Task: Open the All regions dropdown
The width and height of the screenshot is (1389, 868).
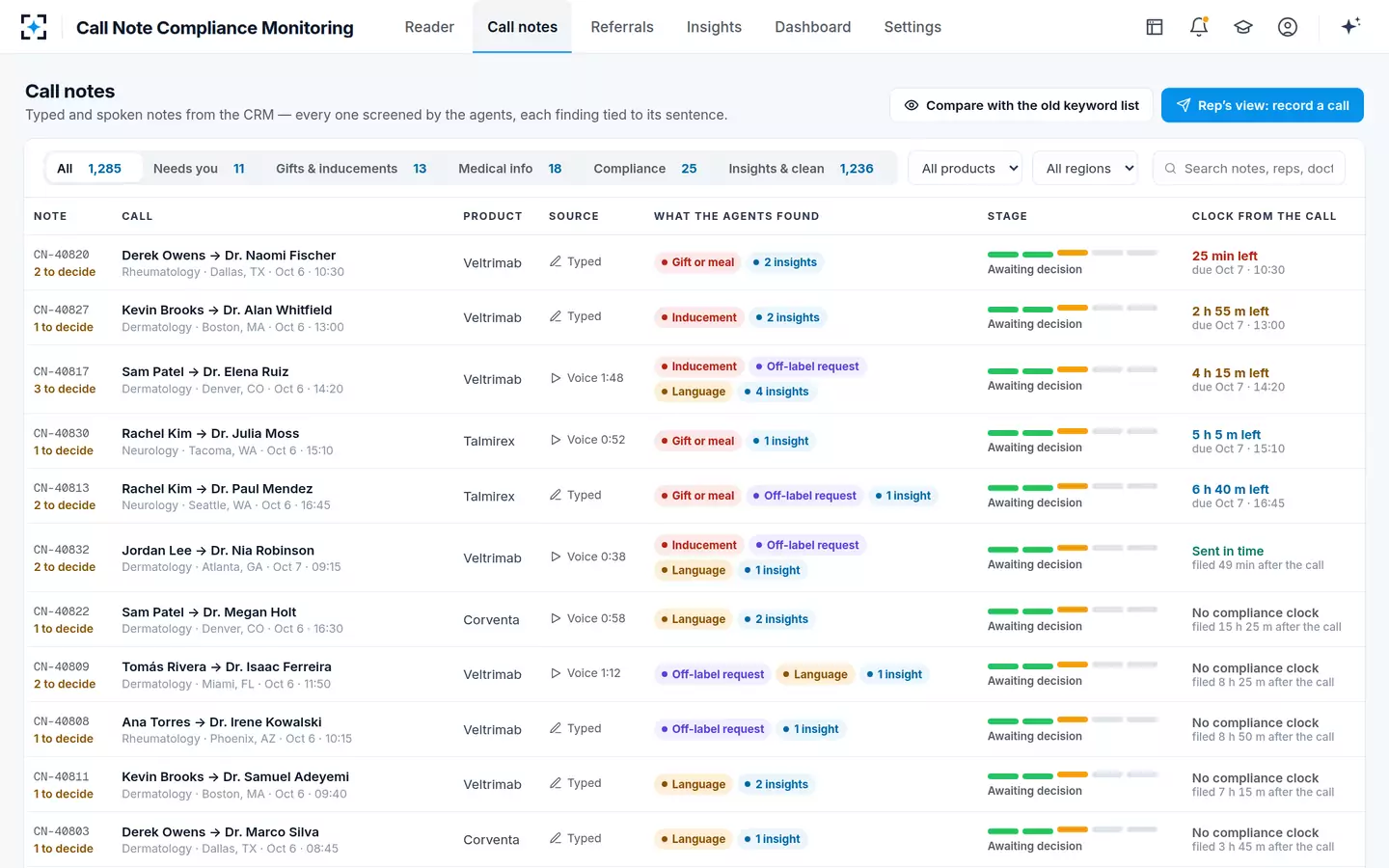Action: pyautogui.click(x=1085, y=169)
